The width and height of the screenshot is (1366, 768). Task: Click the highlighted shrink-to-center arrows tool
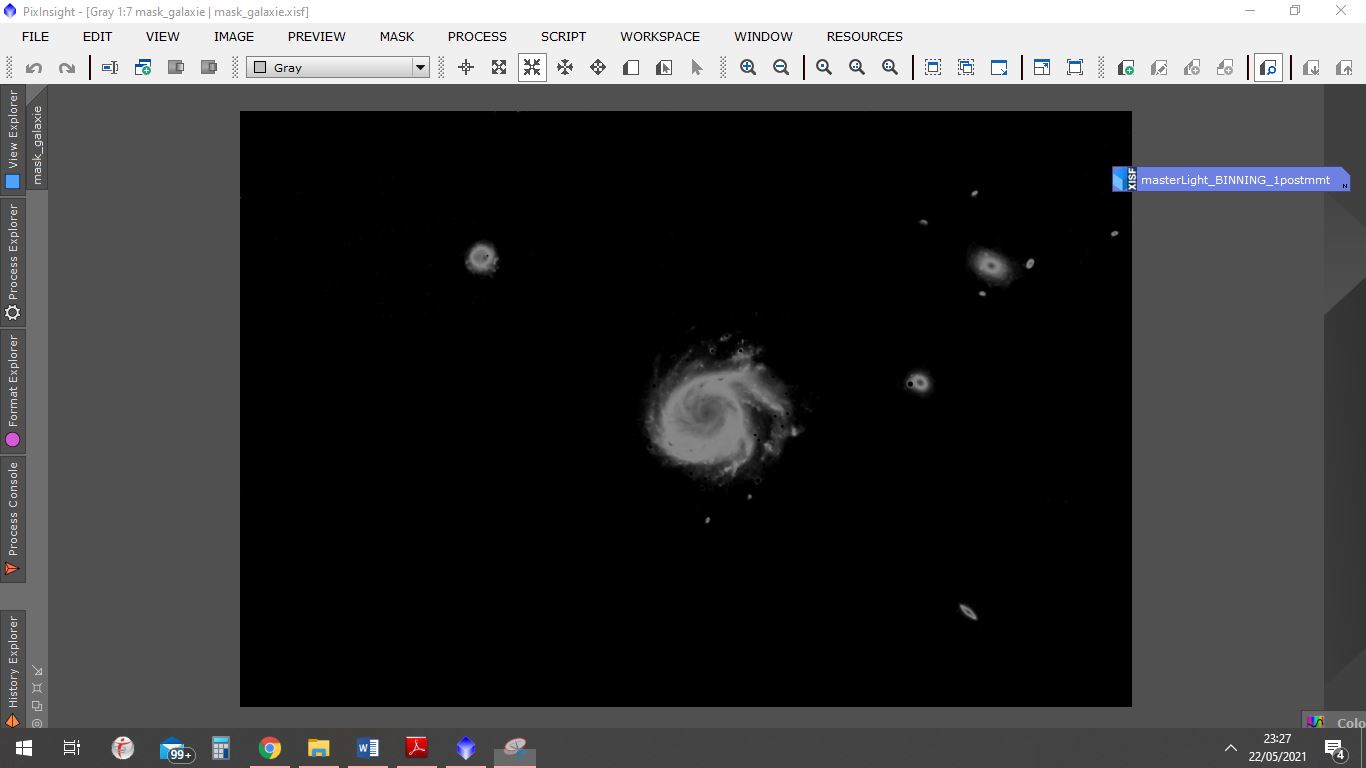click(x=532, y=68)
